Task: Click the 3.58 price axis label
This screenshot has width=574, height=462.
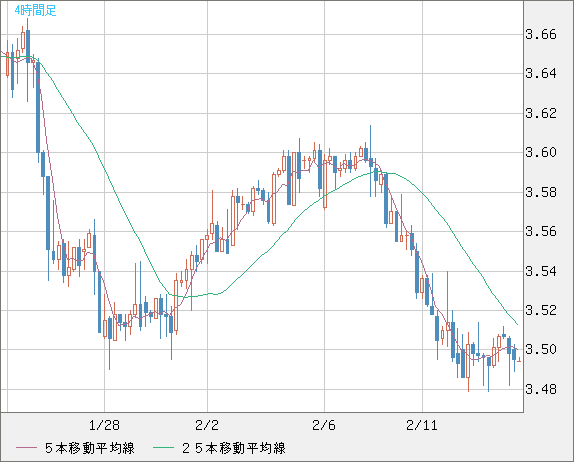Action: (x=541, y=192)
